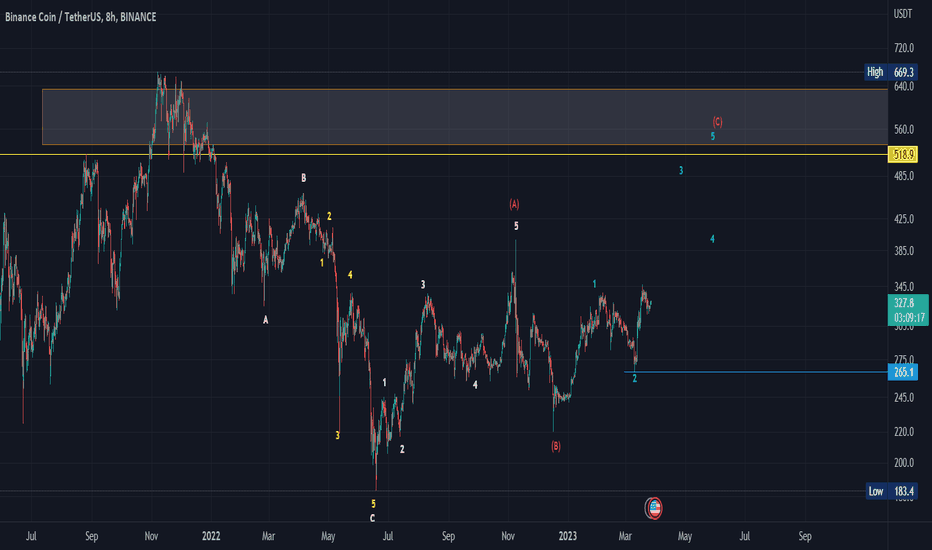This screenshot has height=550, width=932.
Task: Select the yellow 518.9 price axis label
Action: (903, 155)
